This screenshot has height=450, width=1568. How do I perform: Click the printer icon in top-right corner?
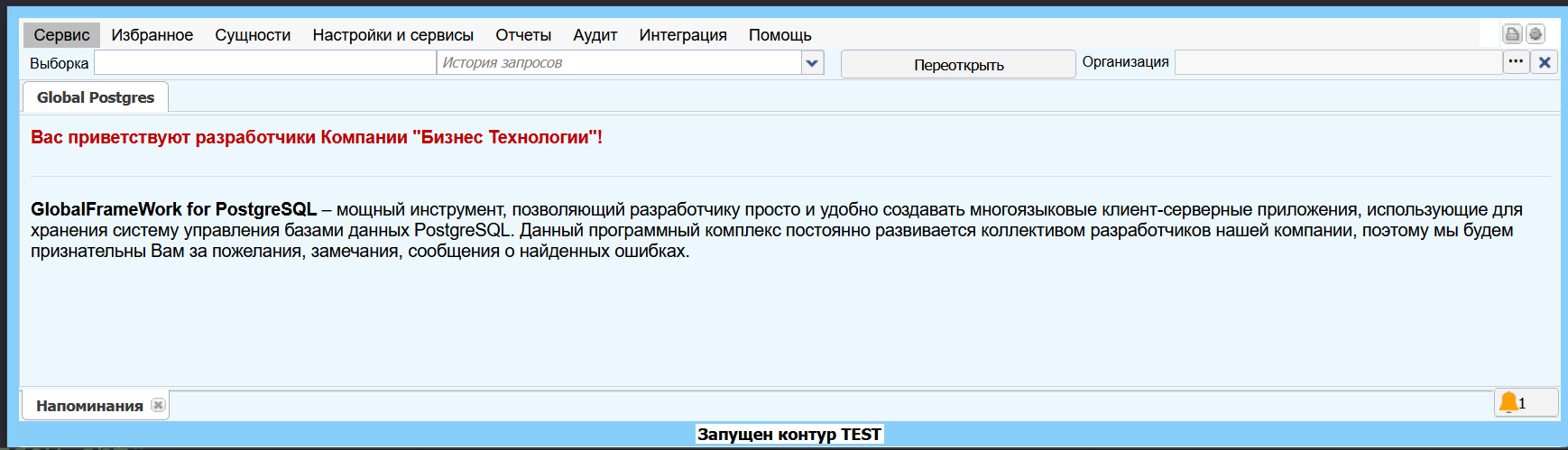point(1512,34)
